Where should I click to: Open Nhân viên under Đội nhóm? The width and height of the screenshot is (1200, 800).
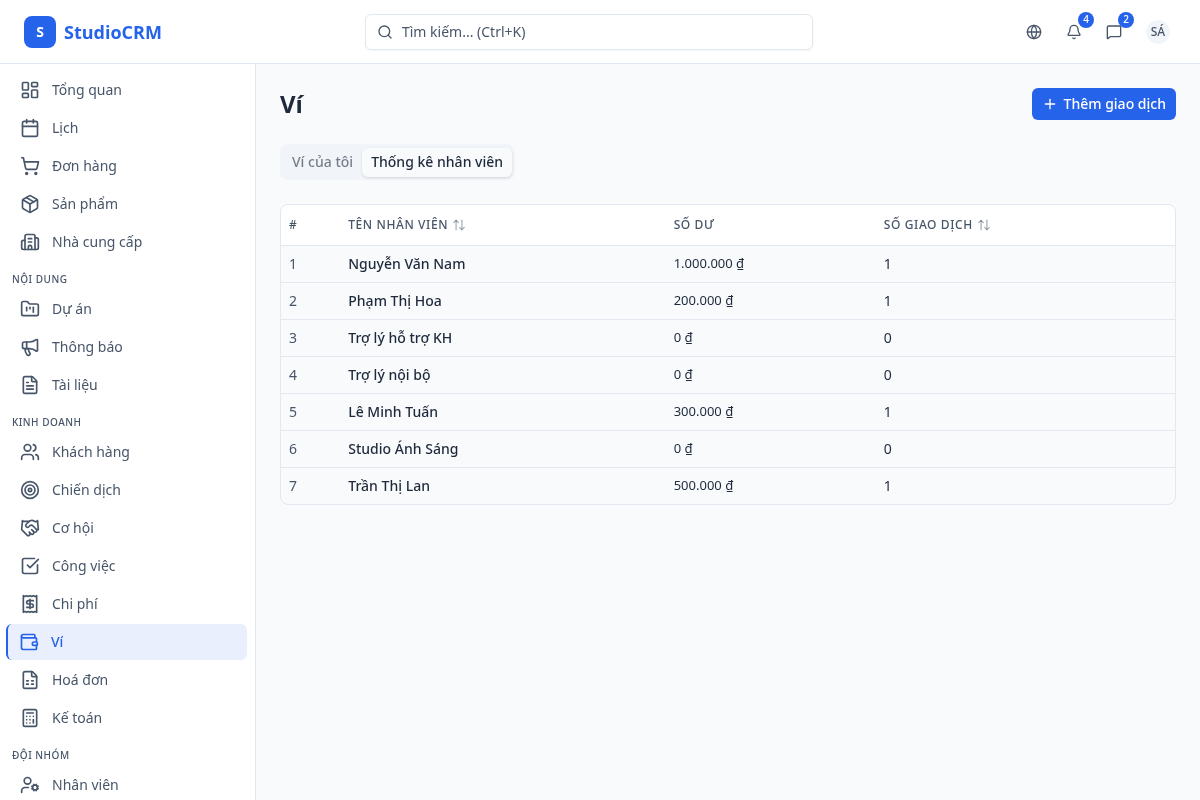pos(85,785)
